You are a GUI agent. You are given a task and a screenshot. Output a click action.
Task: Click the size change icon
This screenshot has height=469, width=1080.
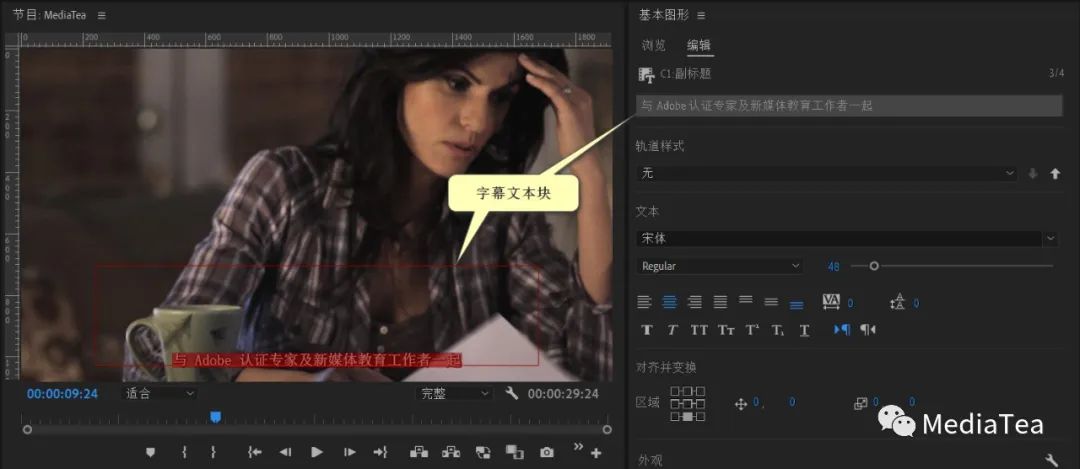(860, 404)
